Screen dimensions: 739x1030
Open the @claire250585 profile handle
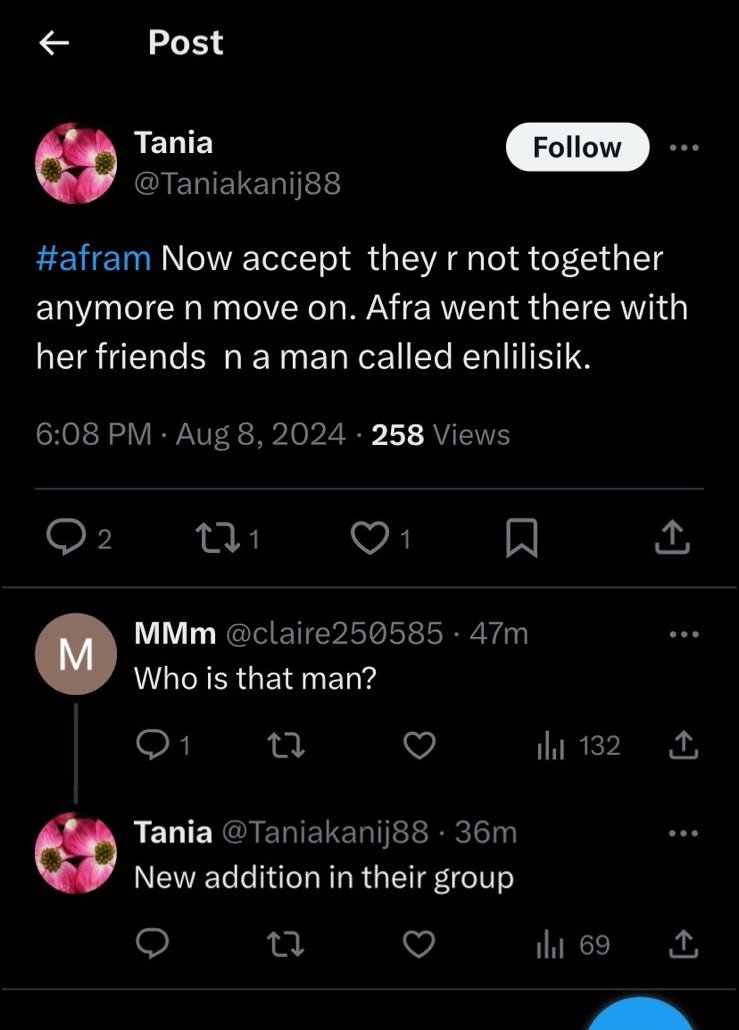[x=335, y=633]
